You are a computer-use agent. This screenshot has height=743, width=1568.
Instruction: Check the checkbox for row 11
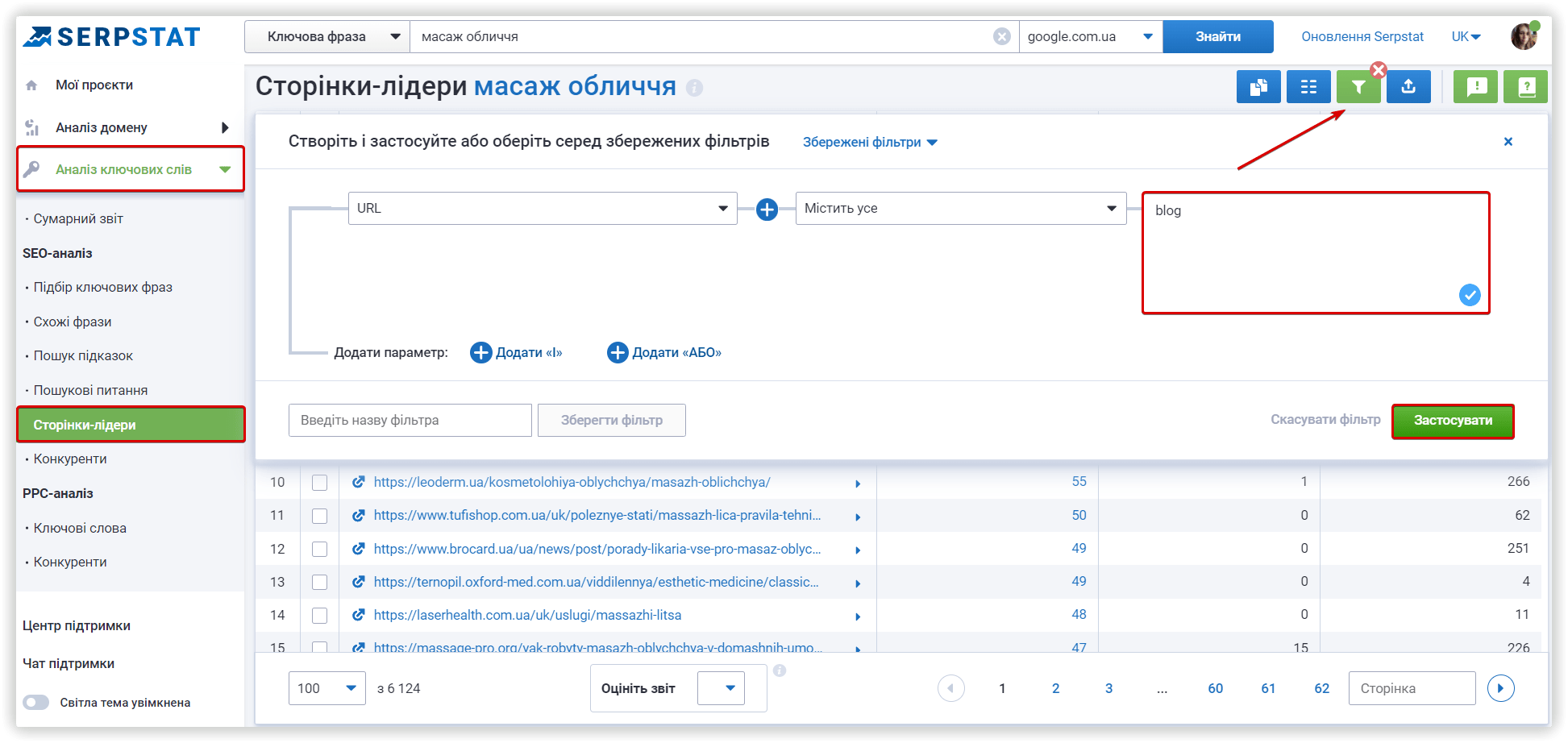(320, 516)
